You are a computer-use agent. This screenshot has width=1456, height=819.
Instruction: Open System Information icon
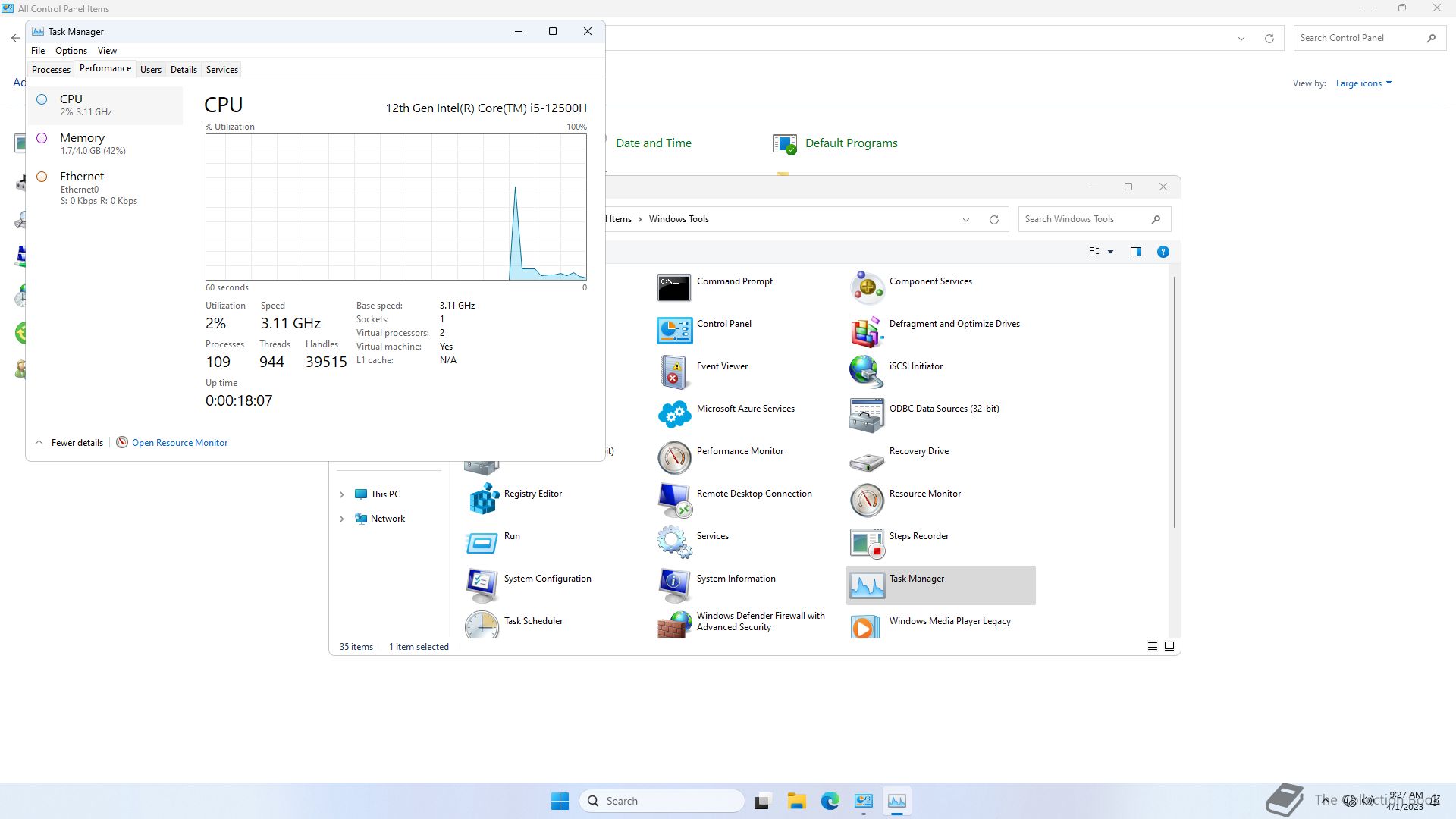coord(673,585)
